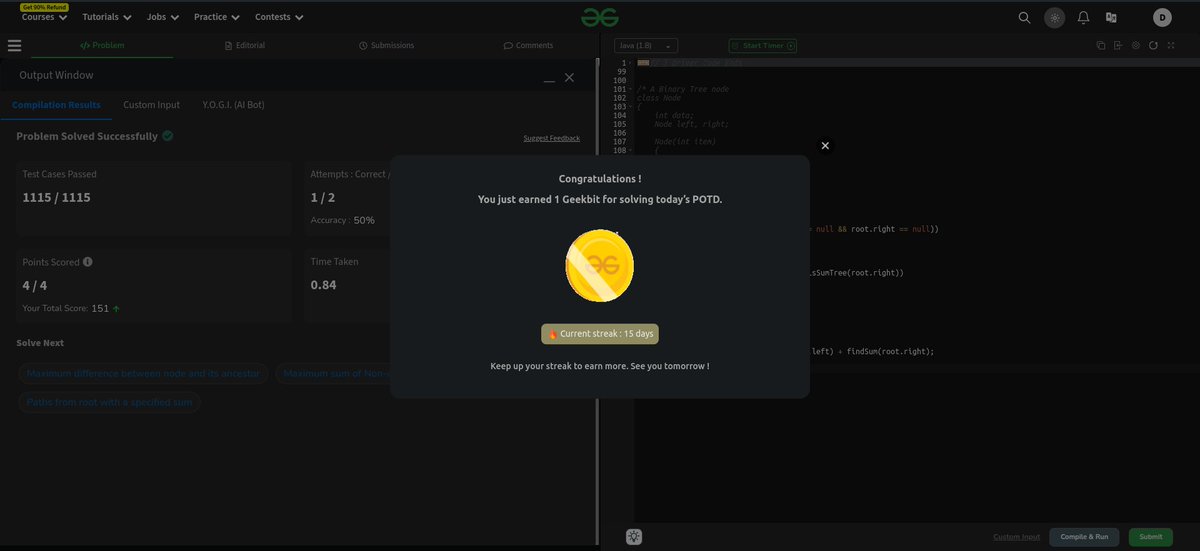Viewport: 1200px width, 551px height.
Task: Switch to the Problem tab
Action: tap(102, 45)
